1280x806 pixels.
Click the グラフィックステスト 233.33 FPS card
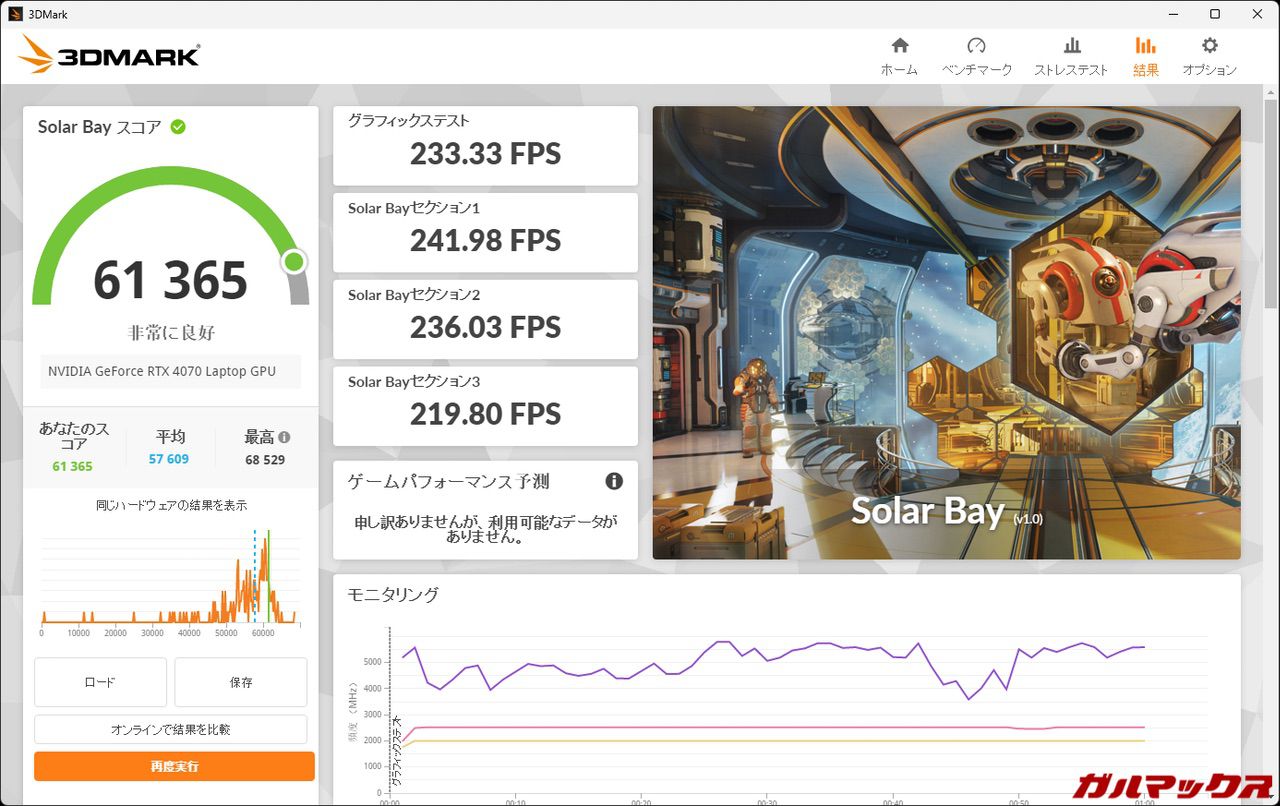tap(485, 146)
